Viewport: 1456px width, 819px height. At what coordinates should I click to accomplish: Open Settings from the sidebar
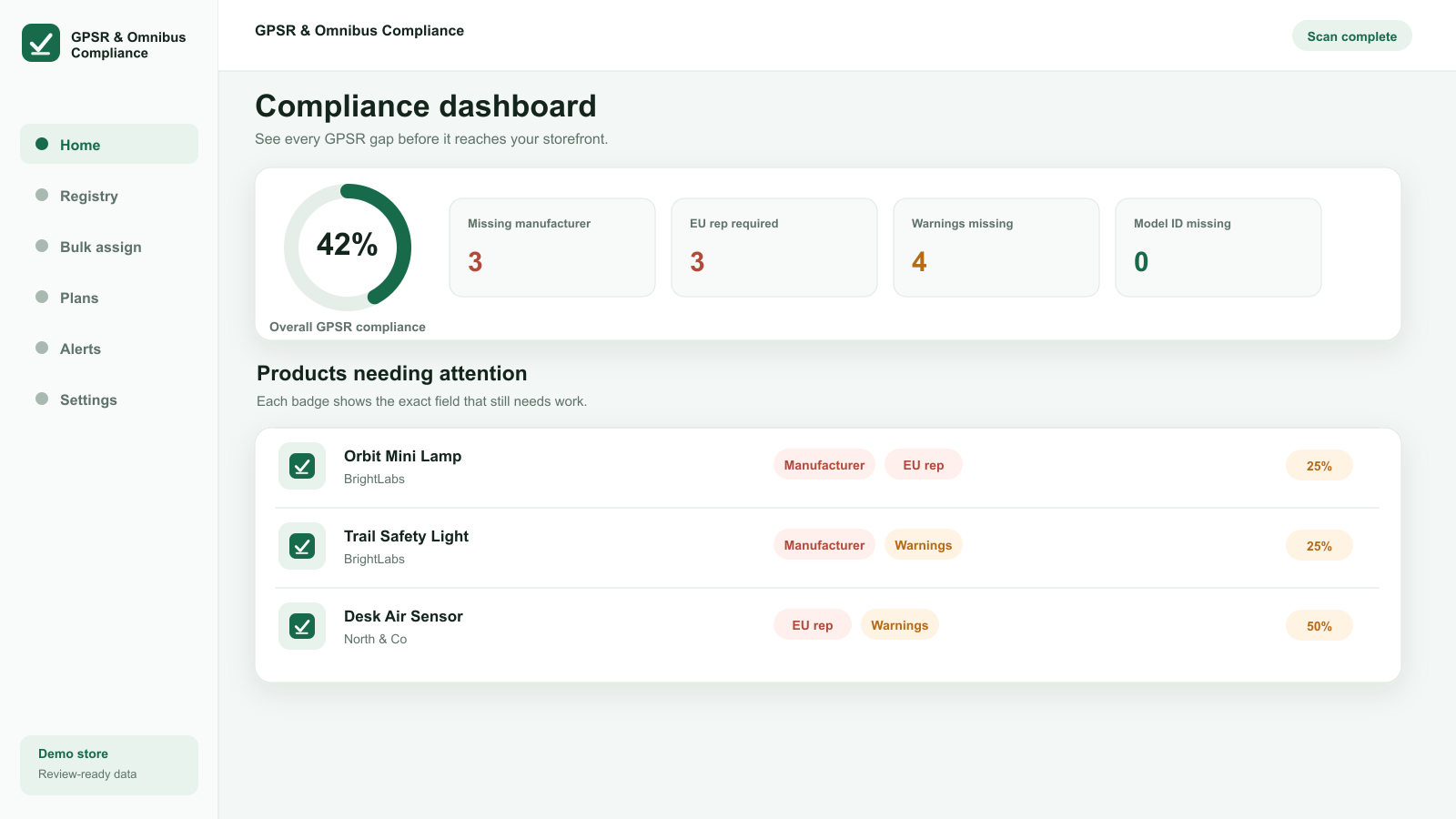tap(109, 399)
